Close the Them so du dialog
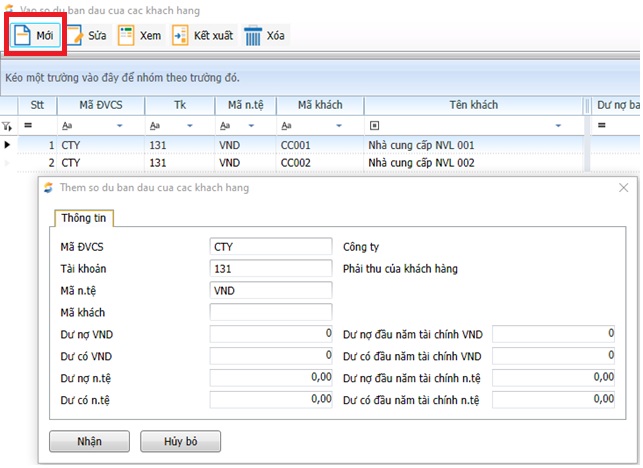 (624, 187)
